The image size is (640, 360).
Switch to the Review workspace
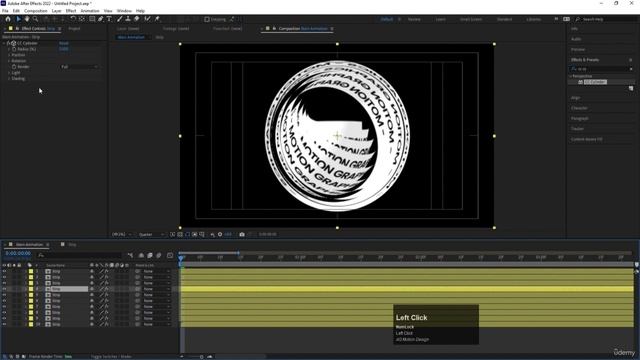tap(414, 19)
